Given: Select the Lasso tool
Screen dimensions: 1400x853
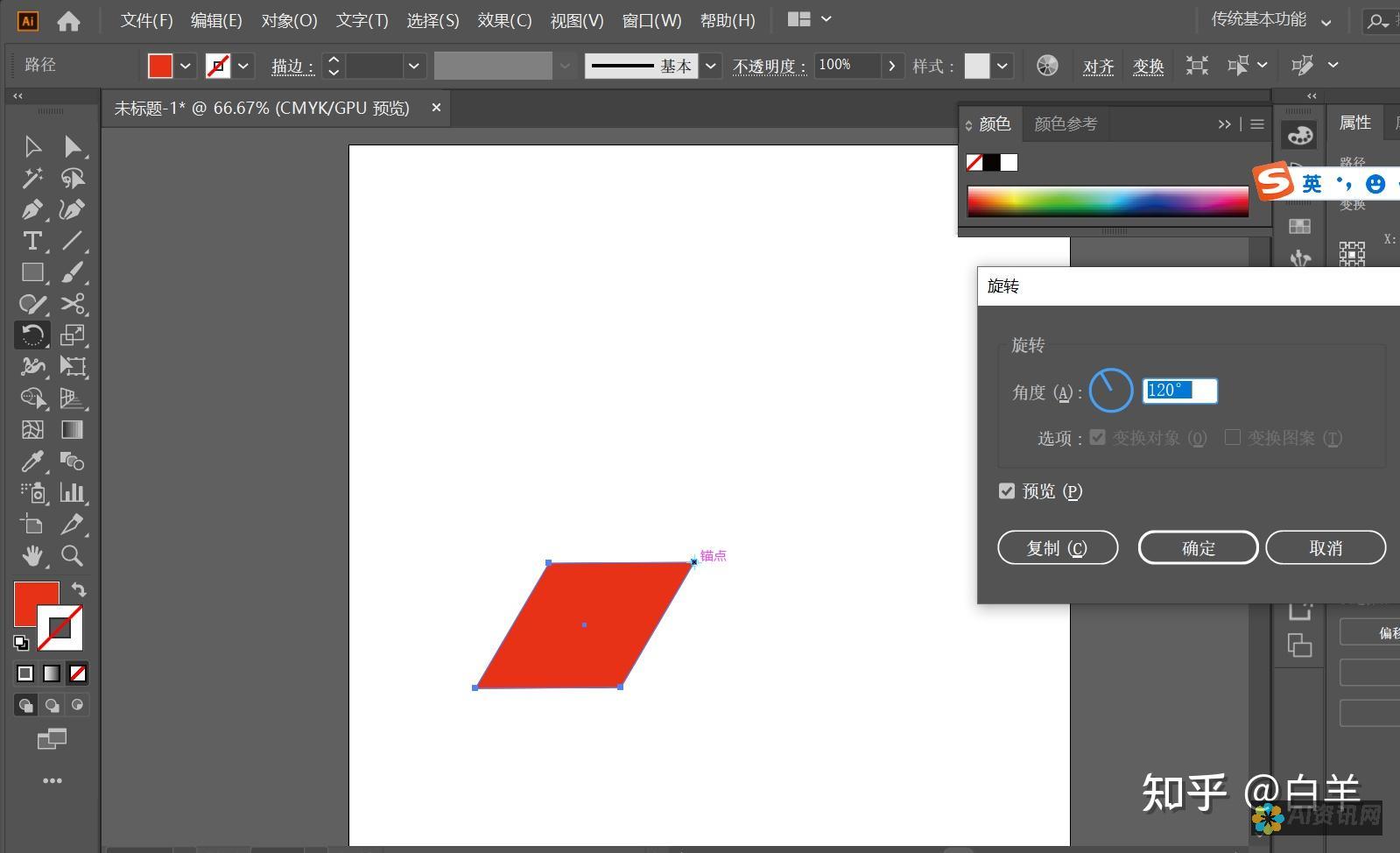Looking at the screenshot, I should (73, 178).
